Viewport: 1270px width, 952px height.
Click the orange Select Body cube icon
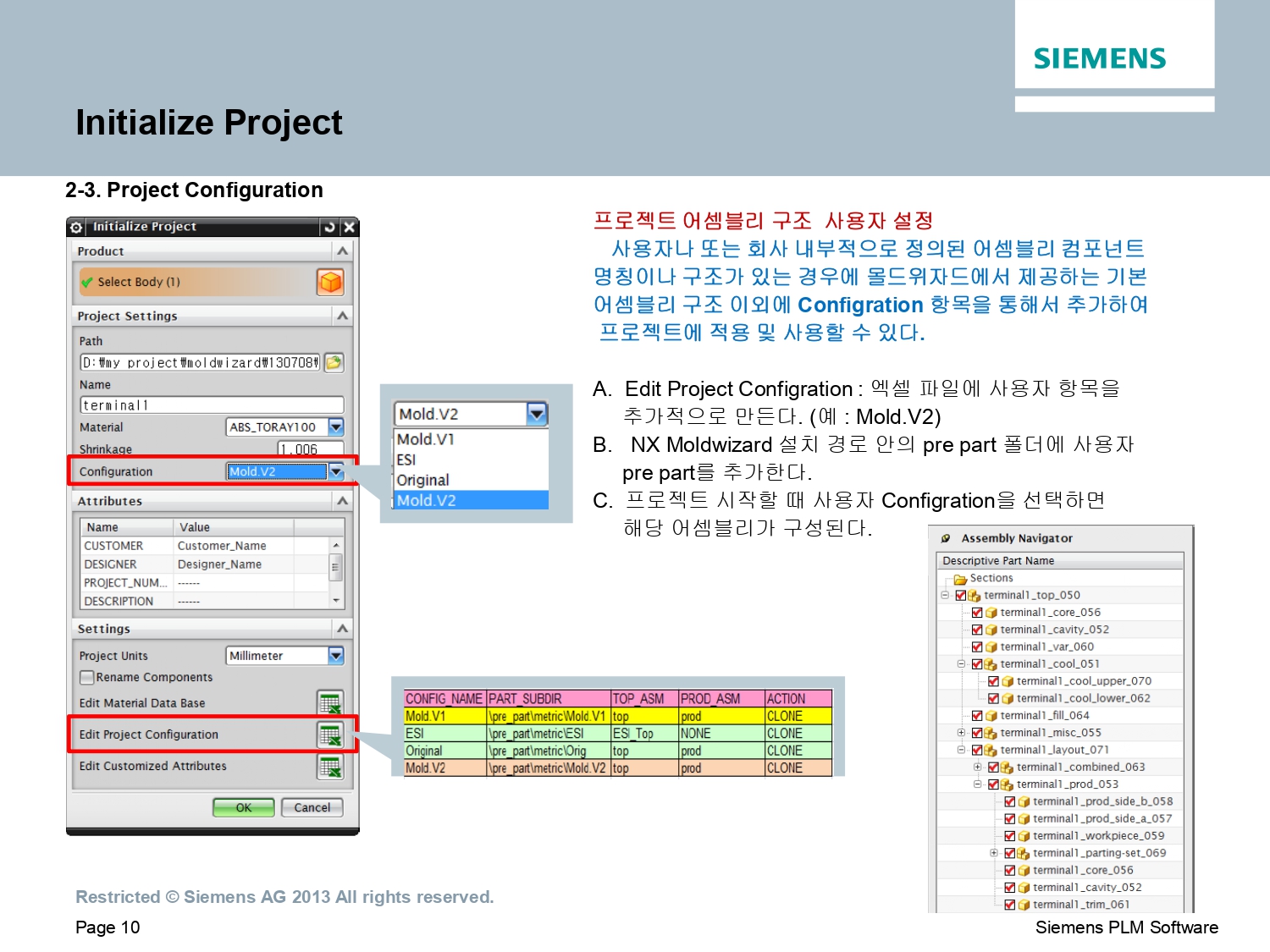(x=330, y=282)
